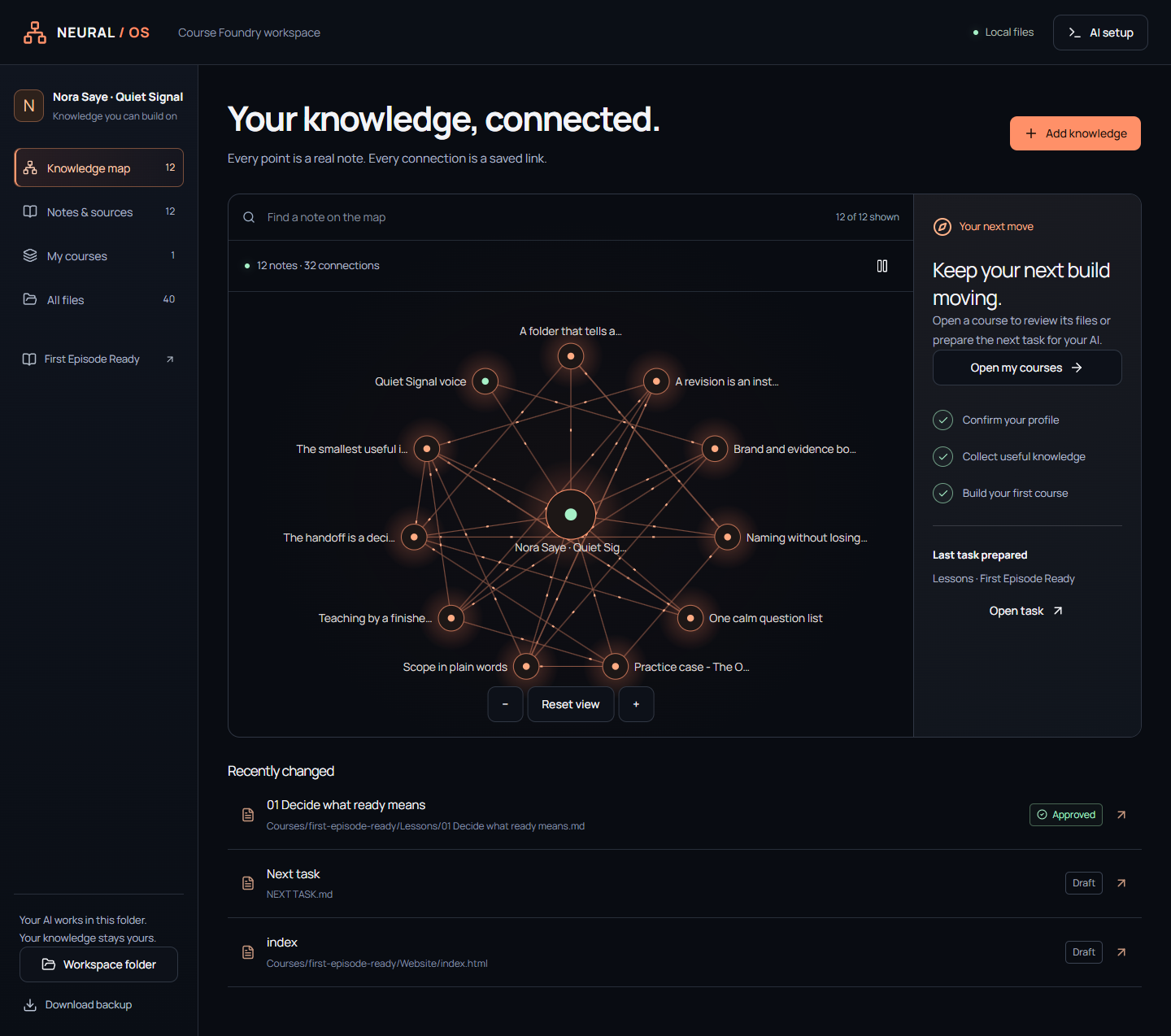Open the Knowledge map section
The width and height of the screenshot is (1171, 1036).
[x=99, y=168]
